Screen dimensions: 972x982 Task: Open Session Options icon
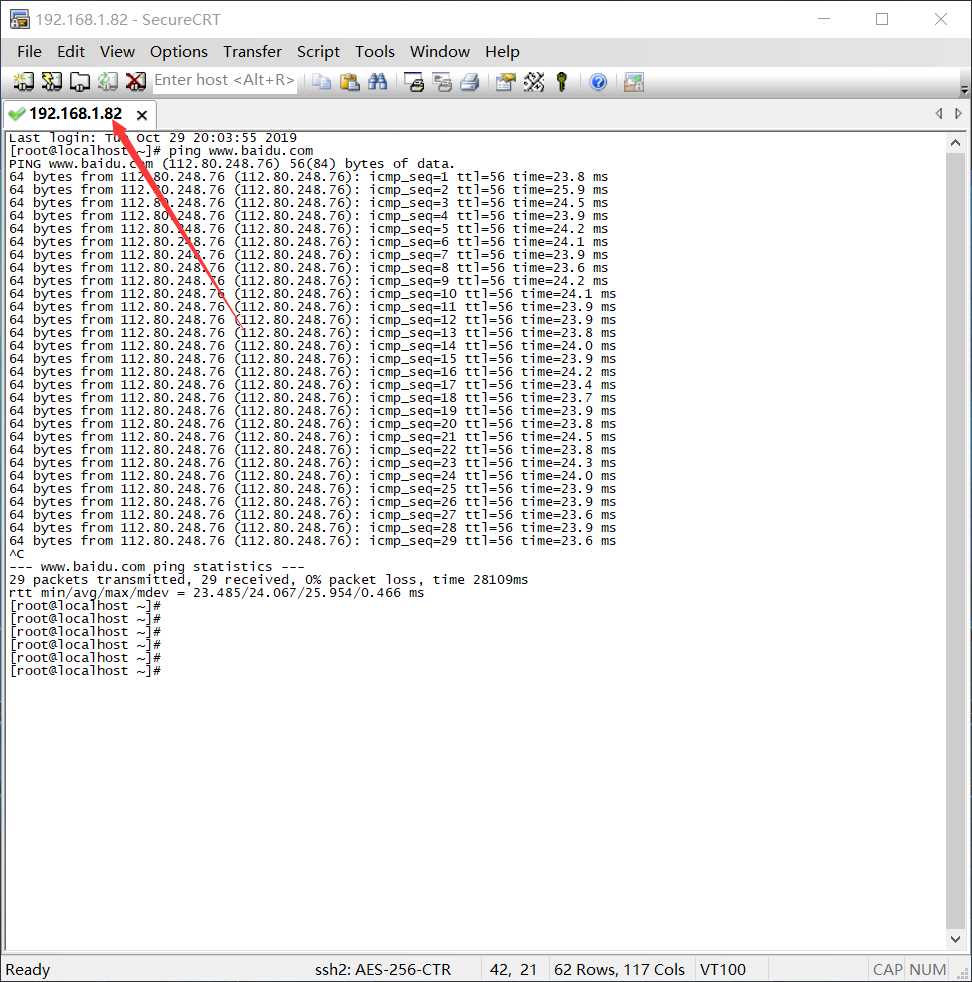(505, 82)
